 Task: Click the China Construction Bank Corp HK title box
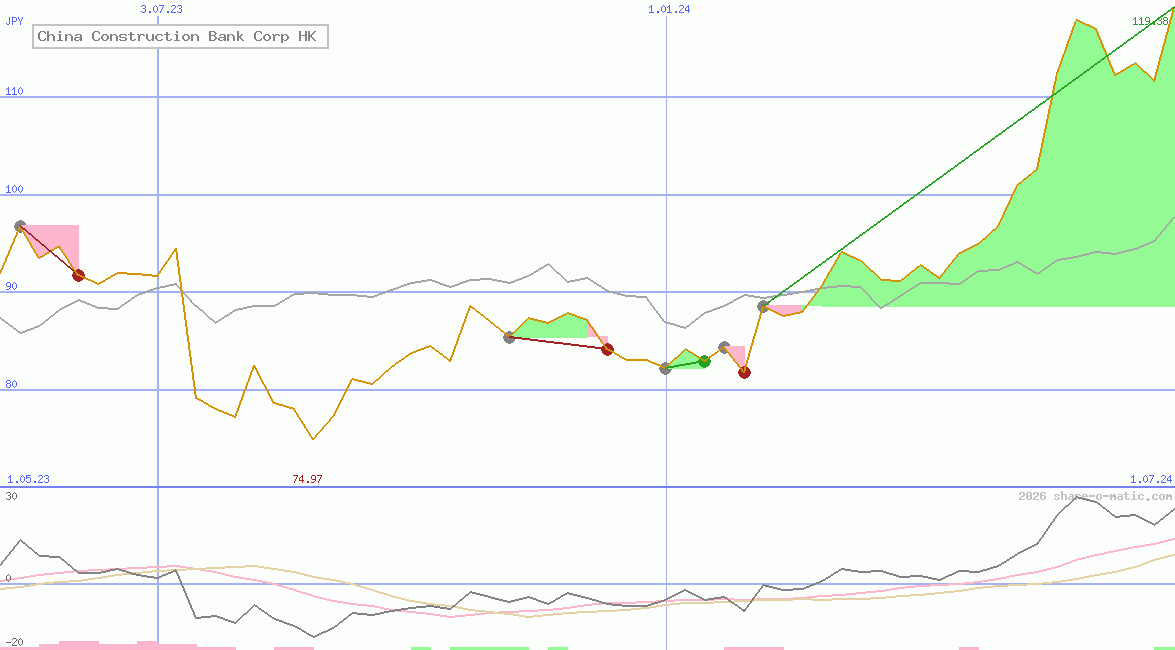coord(180,36)
